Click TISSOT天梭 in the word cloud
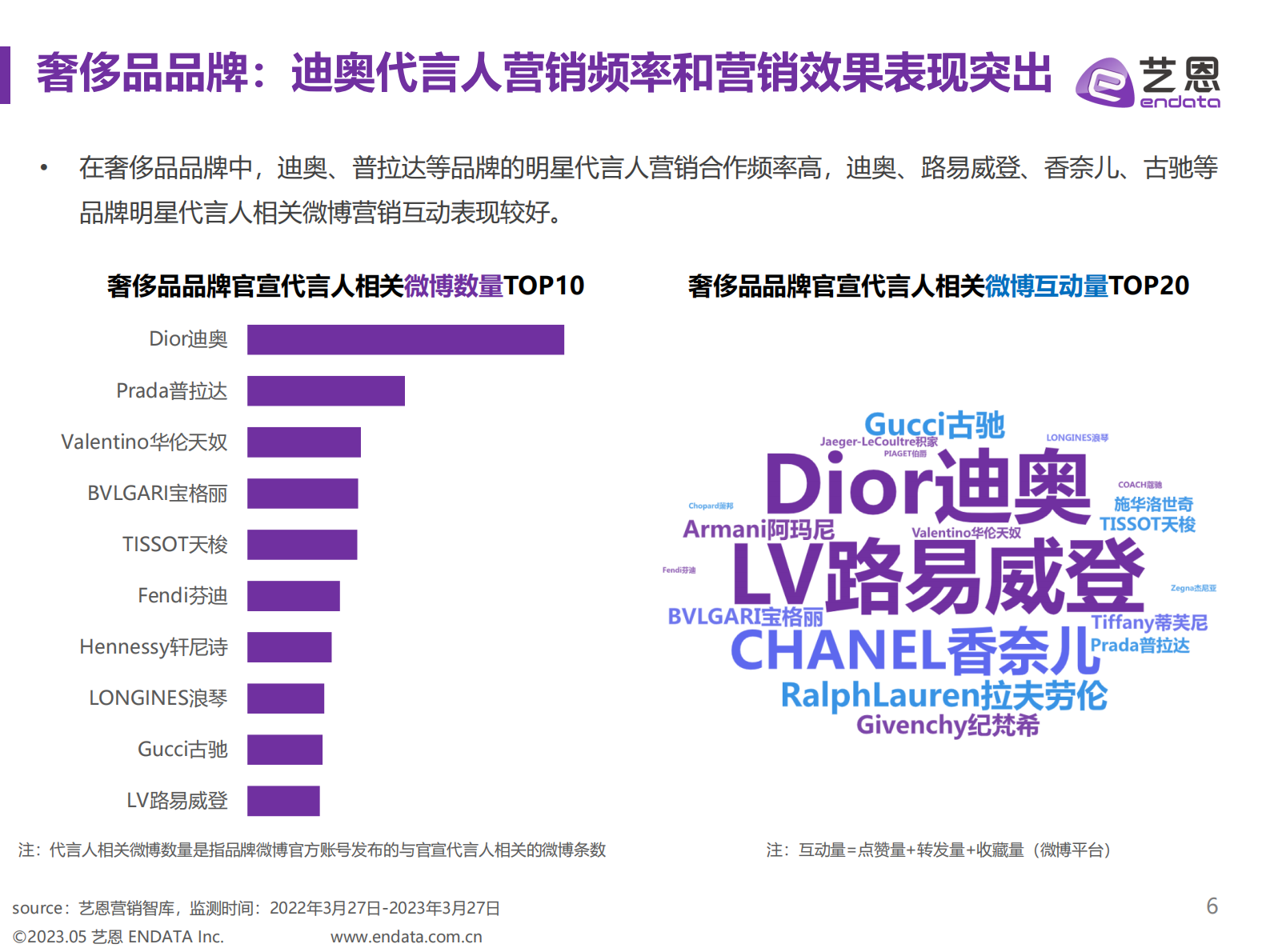 (1147, 524)
